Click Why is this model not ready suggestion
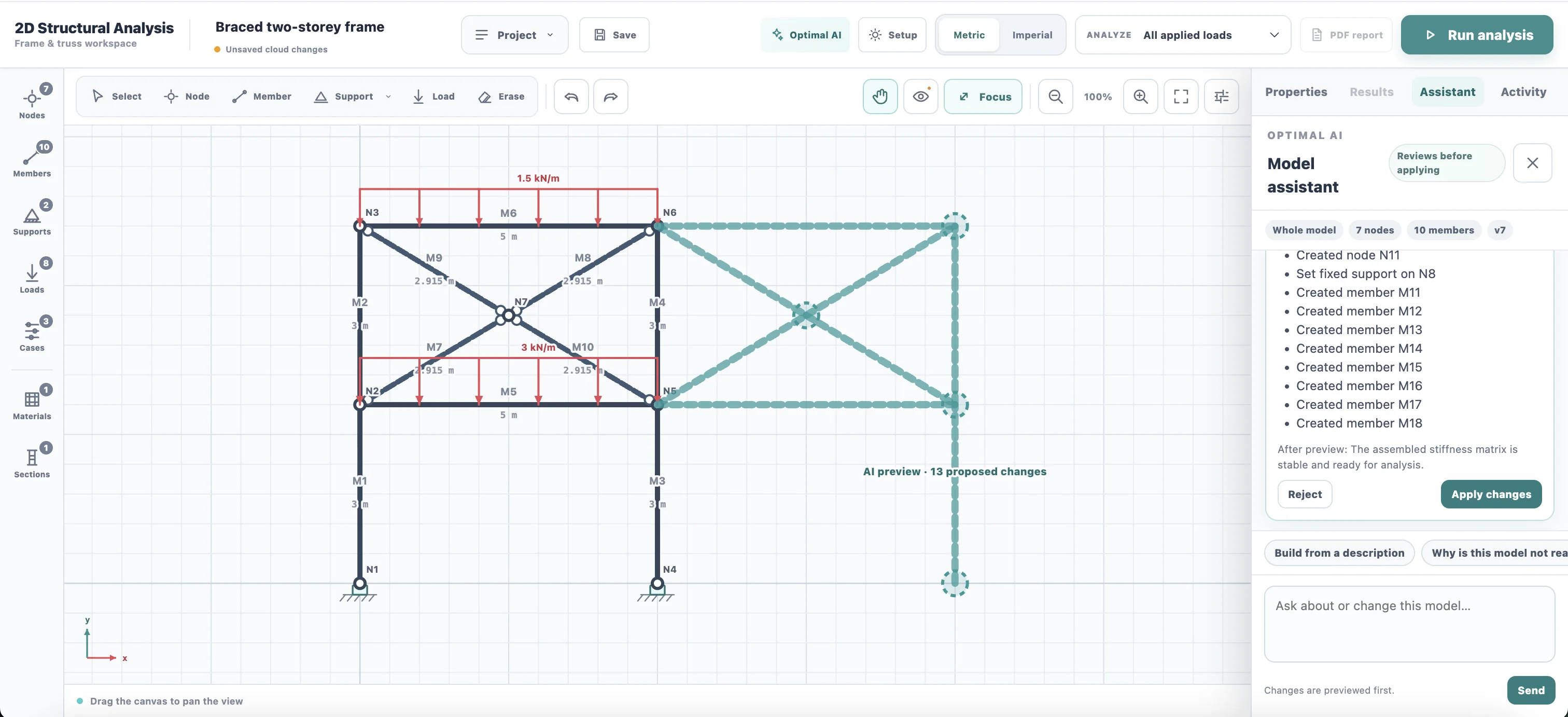The height and width of the screenshot is (717, 1568). point(1494,553)
